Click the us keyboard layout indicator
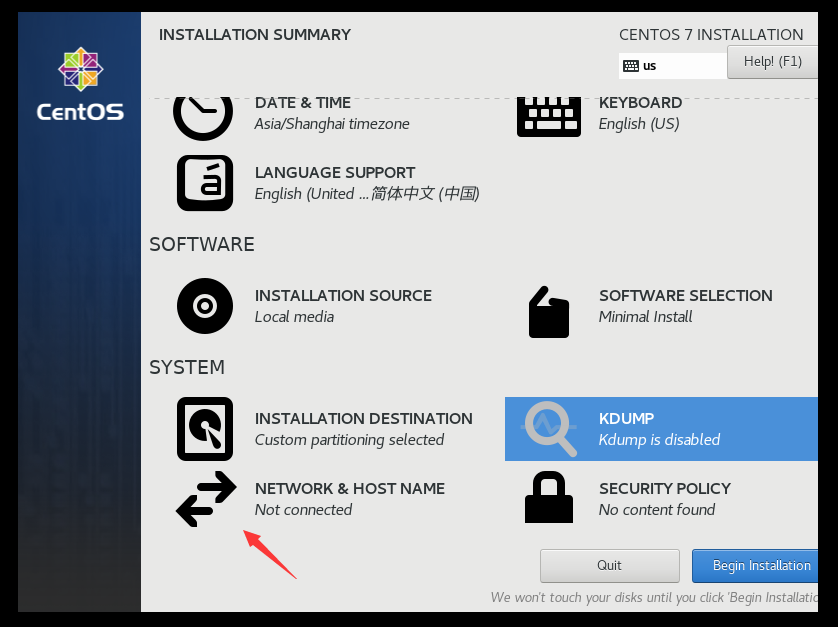This screenshot has height=627, width=838. coord(673,66)
